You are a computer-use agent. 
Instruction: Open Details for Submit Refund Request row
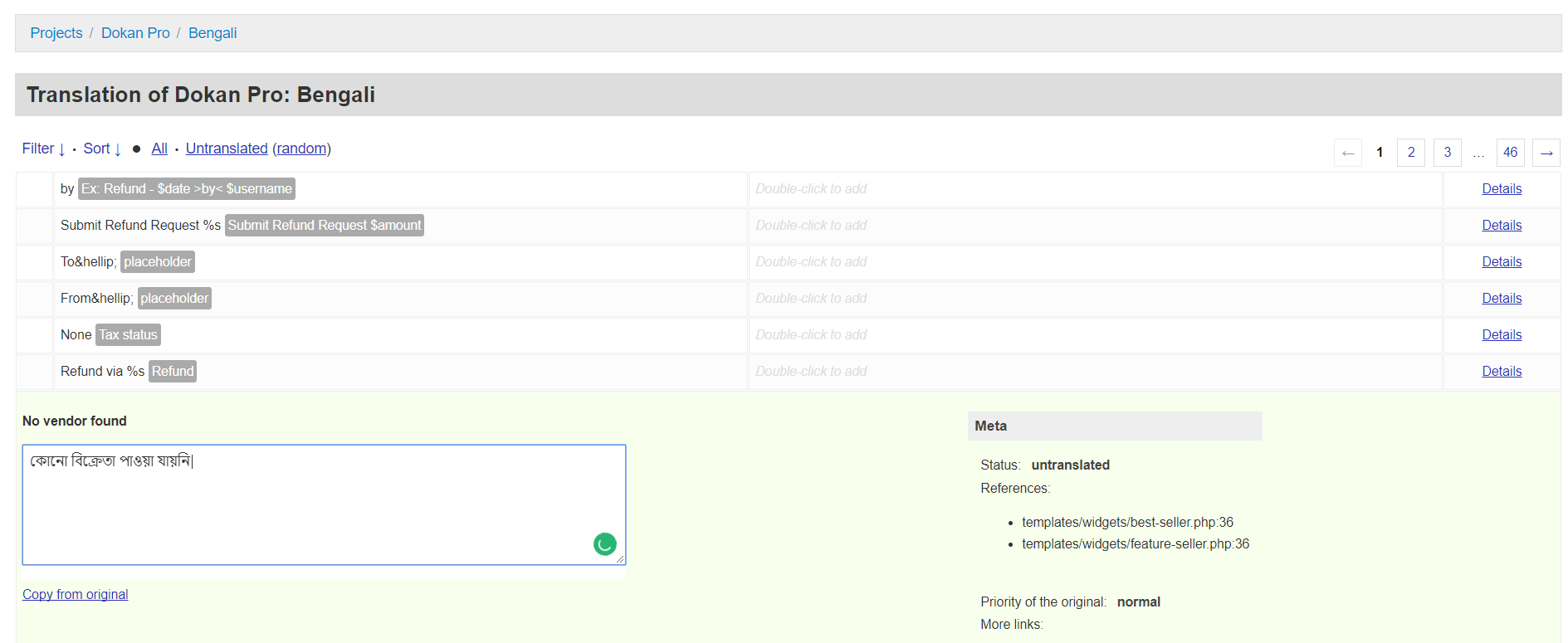tap(1502, 226)
